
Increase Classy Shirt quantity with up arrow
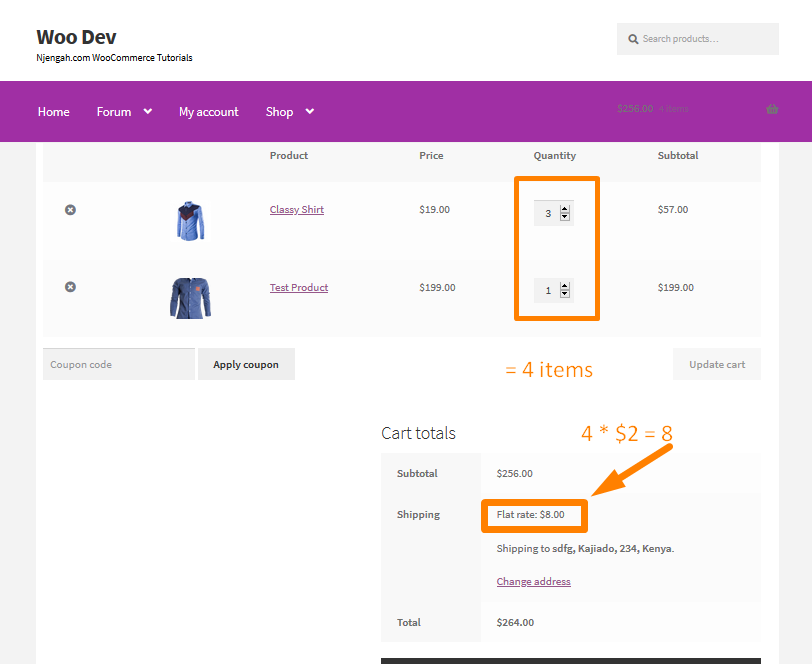pyautogui.click(x=565, y=209)
